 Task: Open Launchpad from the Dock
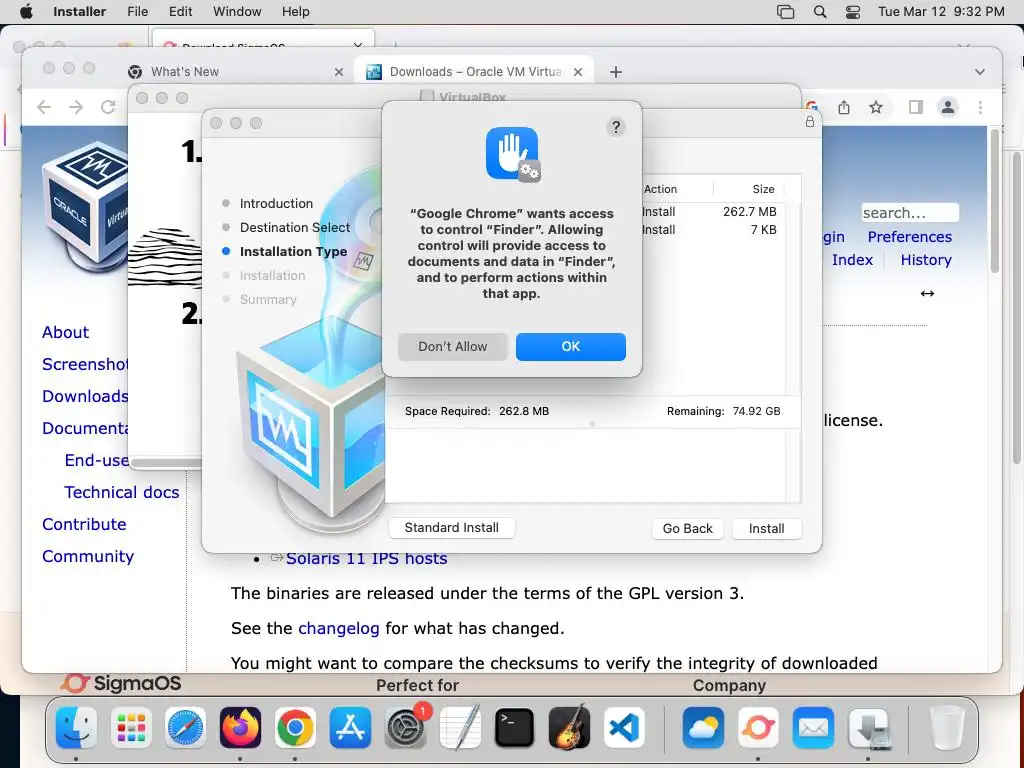point(131,728)
